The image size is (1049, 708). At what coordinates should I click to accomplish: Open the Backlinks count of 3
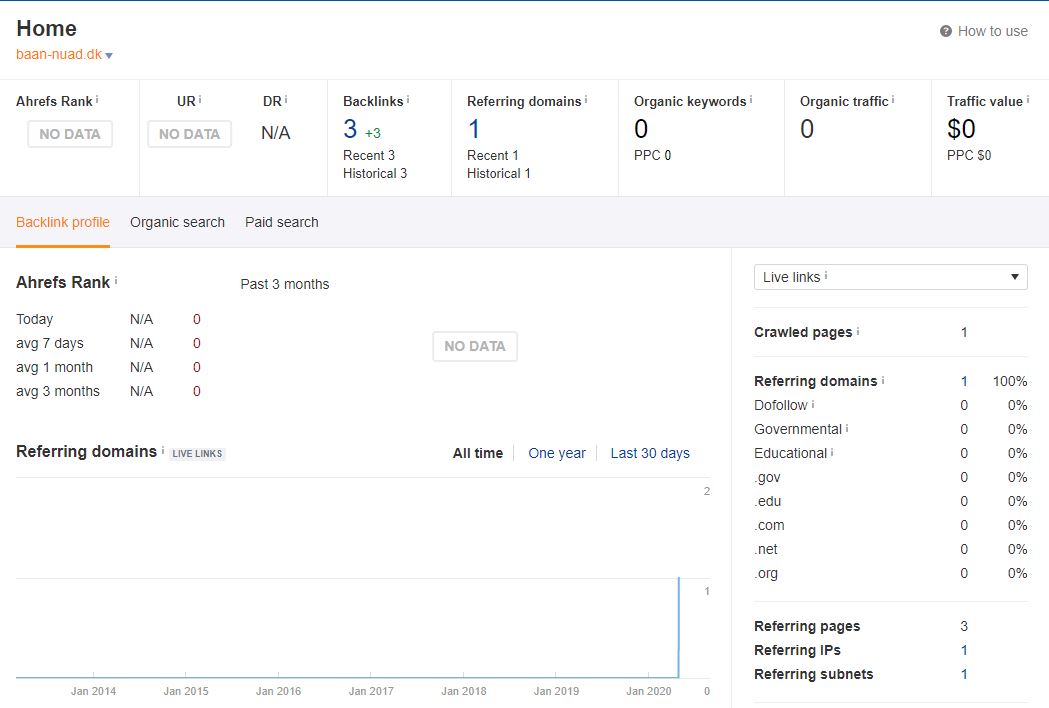[350, 129]
